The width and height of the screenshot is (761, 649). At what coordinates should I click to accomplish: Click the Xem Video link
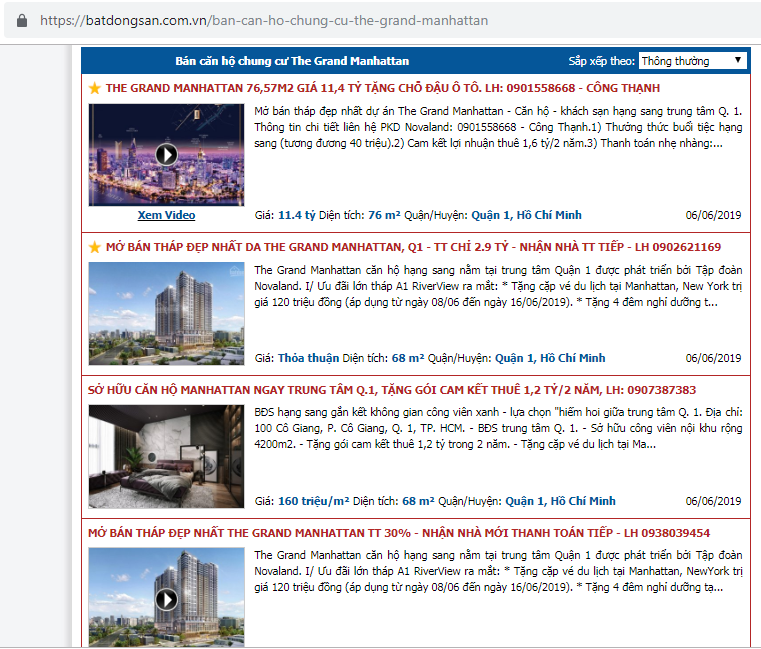pyautogui.click(x=166, y=215)
